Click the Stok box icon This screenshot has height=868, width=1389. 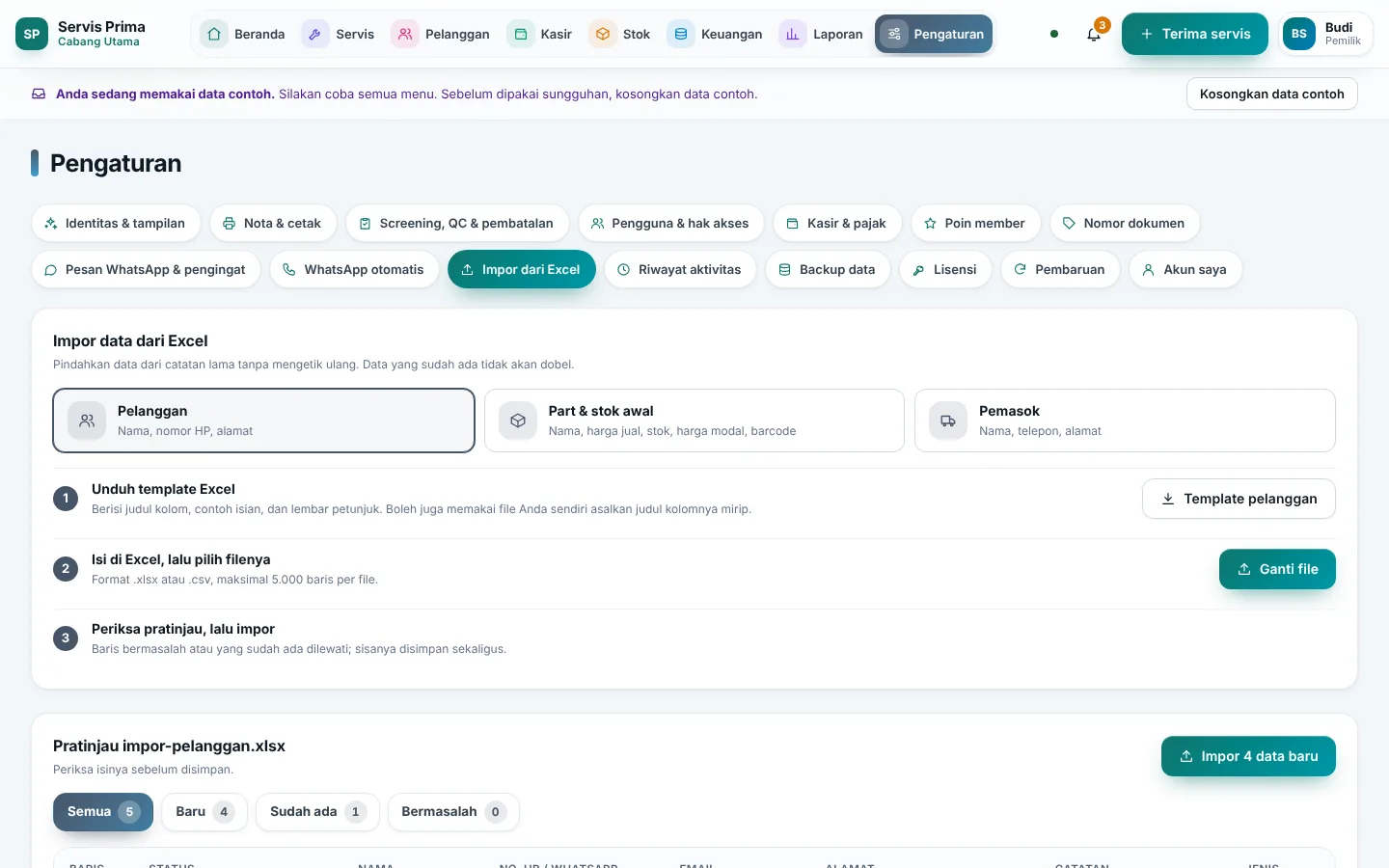[603, 34]
